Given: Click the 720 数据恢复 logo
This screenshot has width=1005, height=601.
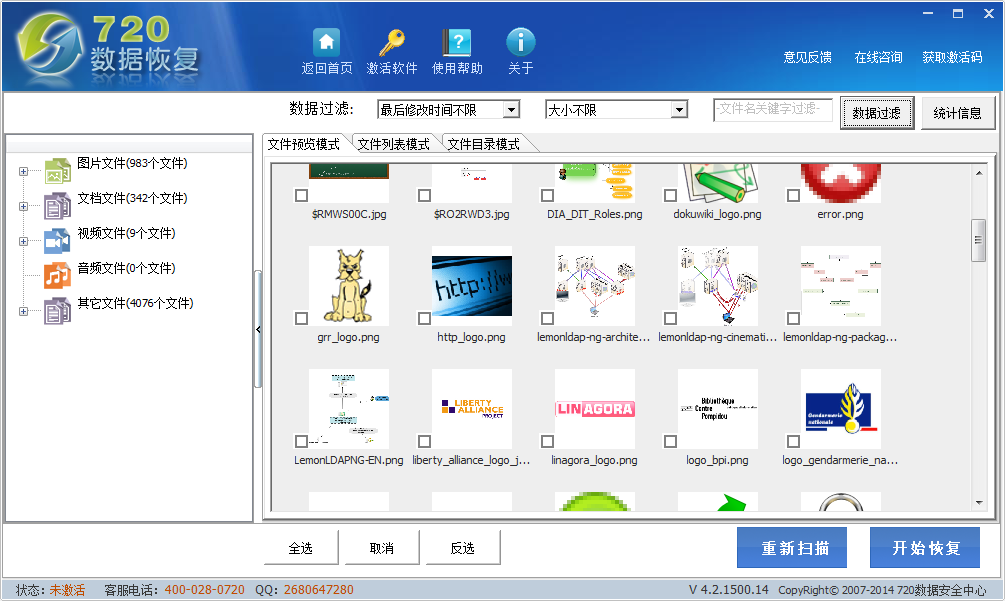Looking at the screenshot, I should coord(109,48).
